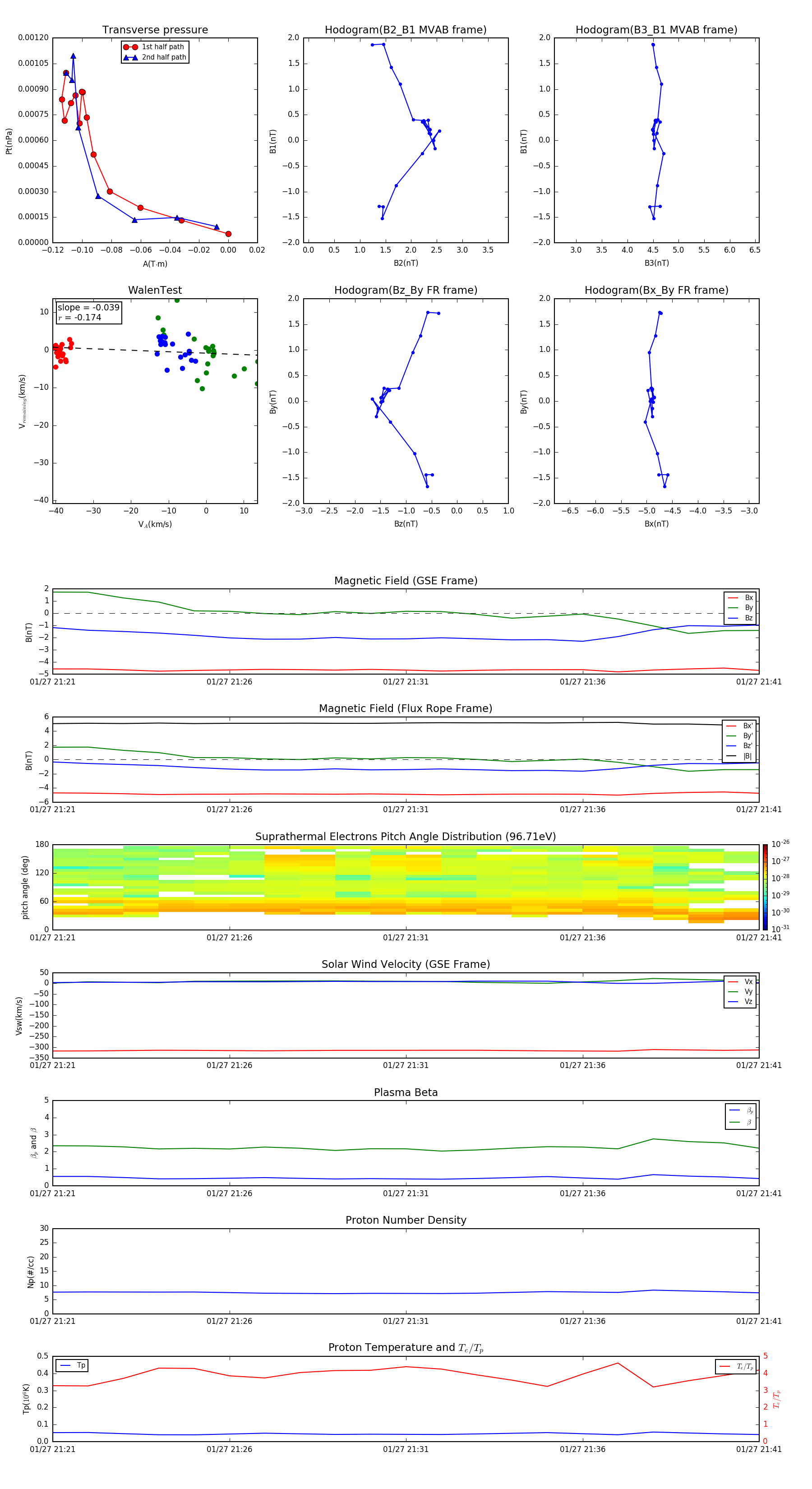Click 'Vx' legend entry in velocity panel
Screen dimensions: 812x1489
point(741,981)
